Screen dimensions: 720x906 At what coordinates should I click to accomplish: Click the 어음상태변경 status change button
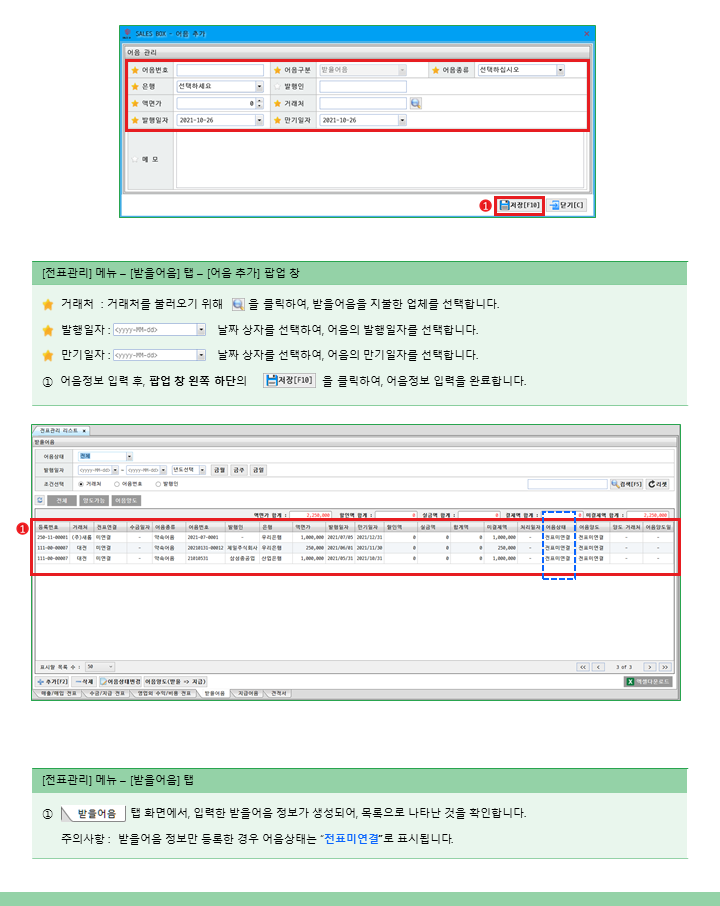(120, 681)
